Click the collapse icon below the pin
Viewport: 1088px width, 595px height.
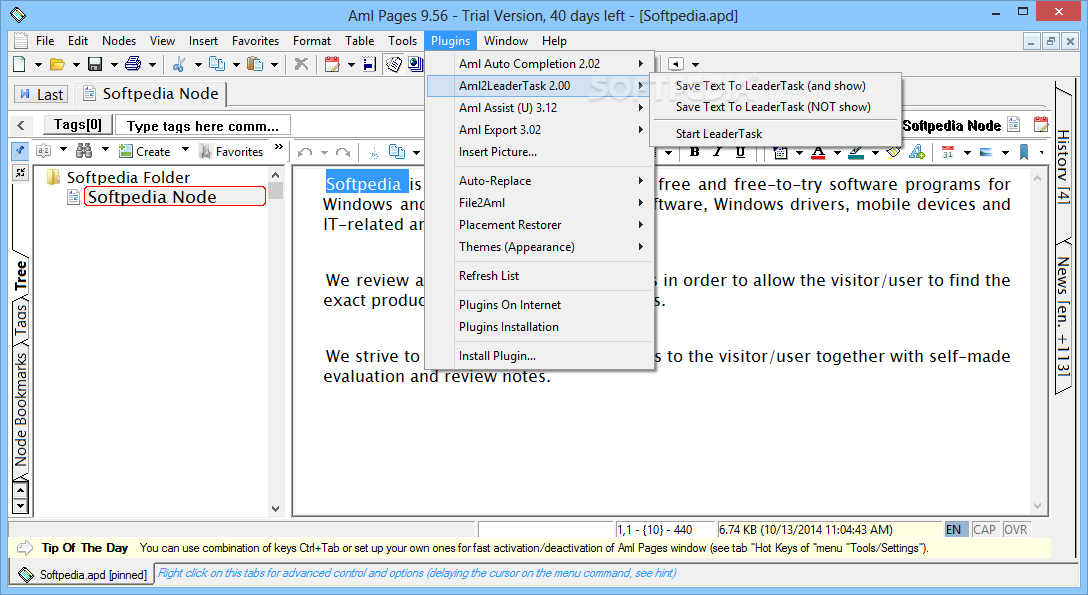tap(20, 173)
